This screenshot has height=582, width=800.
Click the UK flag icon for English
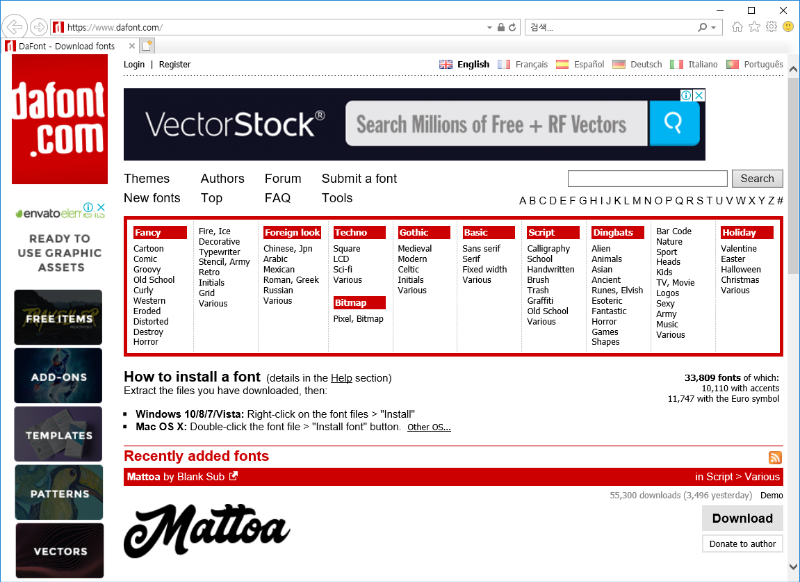point(445,64)
